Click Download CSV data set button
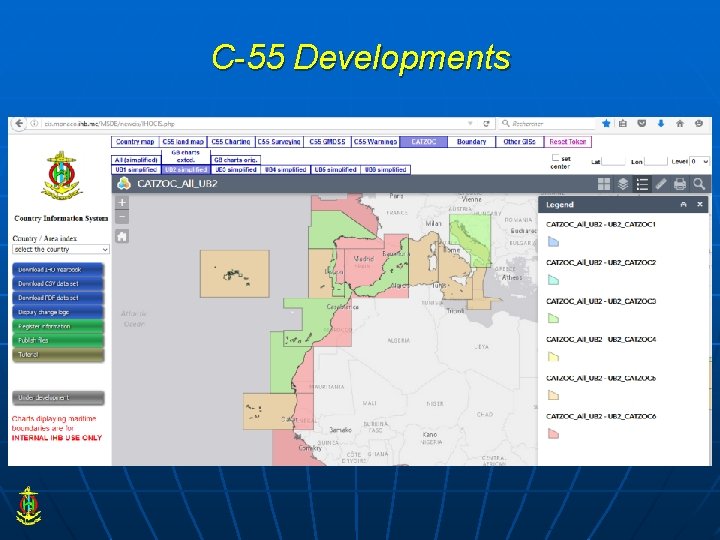Image resolution: width=720 pixels, height=540 pixels. [x=58, y=284]
